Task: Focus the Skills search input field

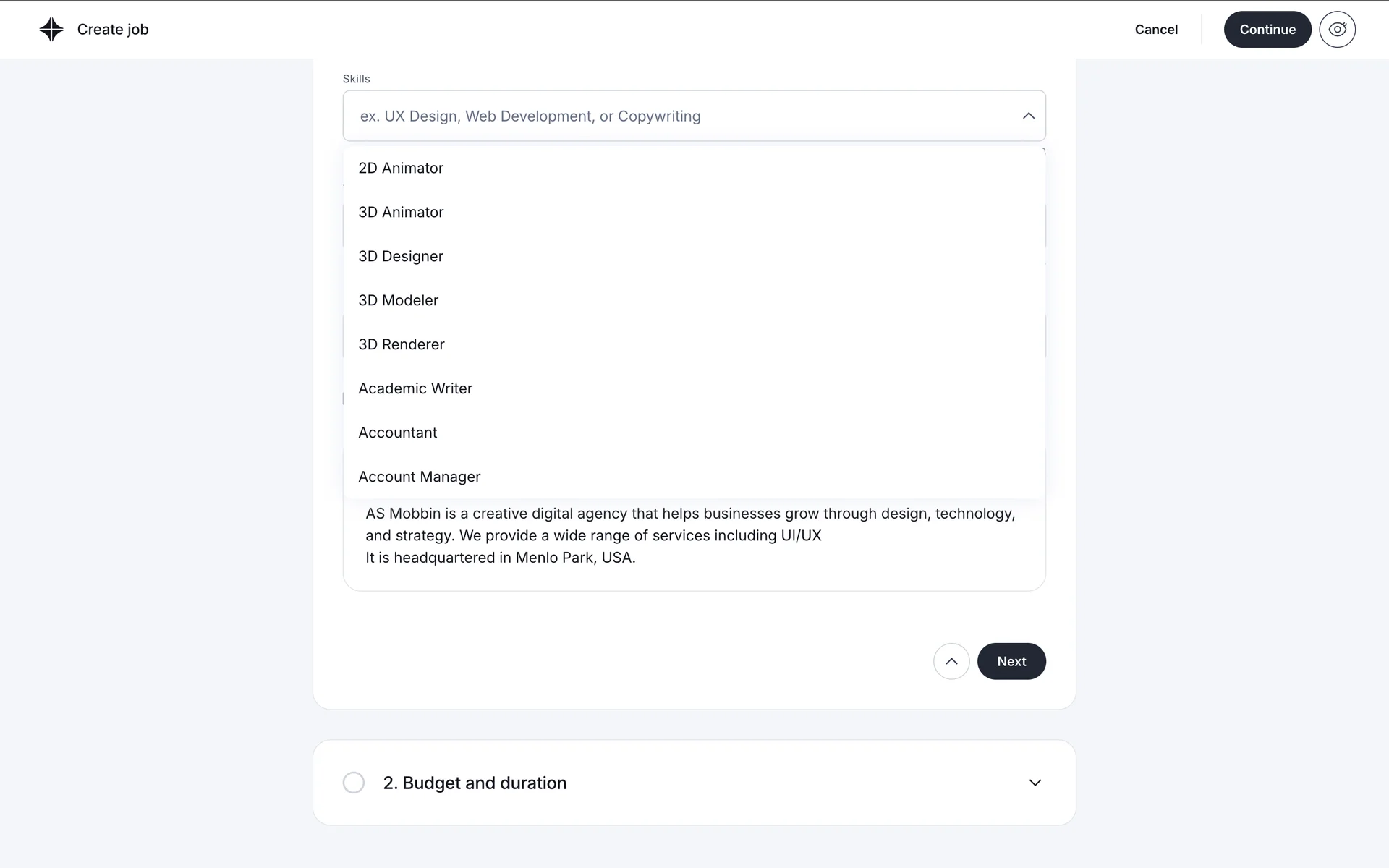Action: [680, 116]
